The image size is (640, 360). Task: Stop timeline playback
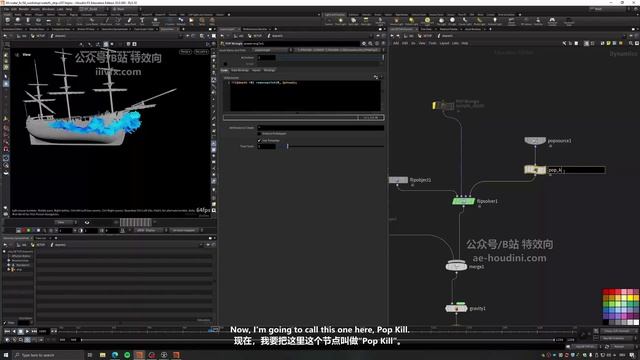point(20,331)
